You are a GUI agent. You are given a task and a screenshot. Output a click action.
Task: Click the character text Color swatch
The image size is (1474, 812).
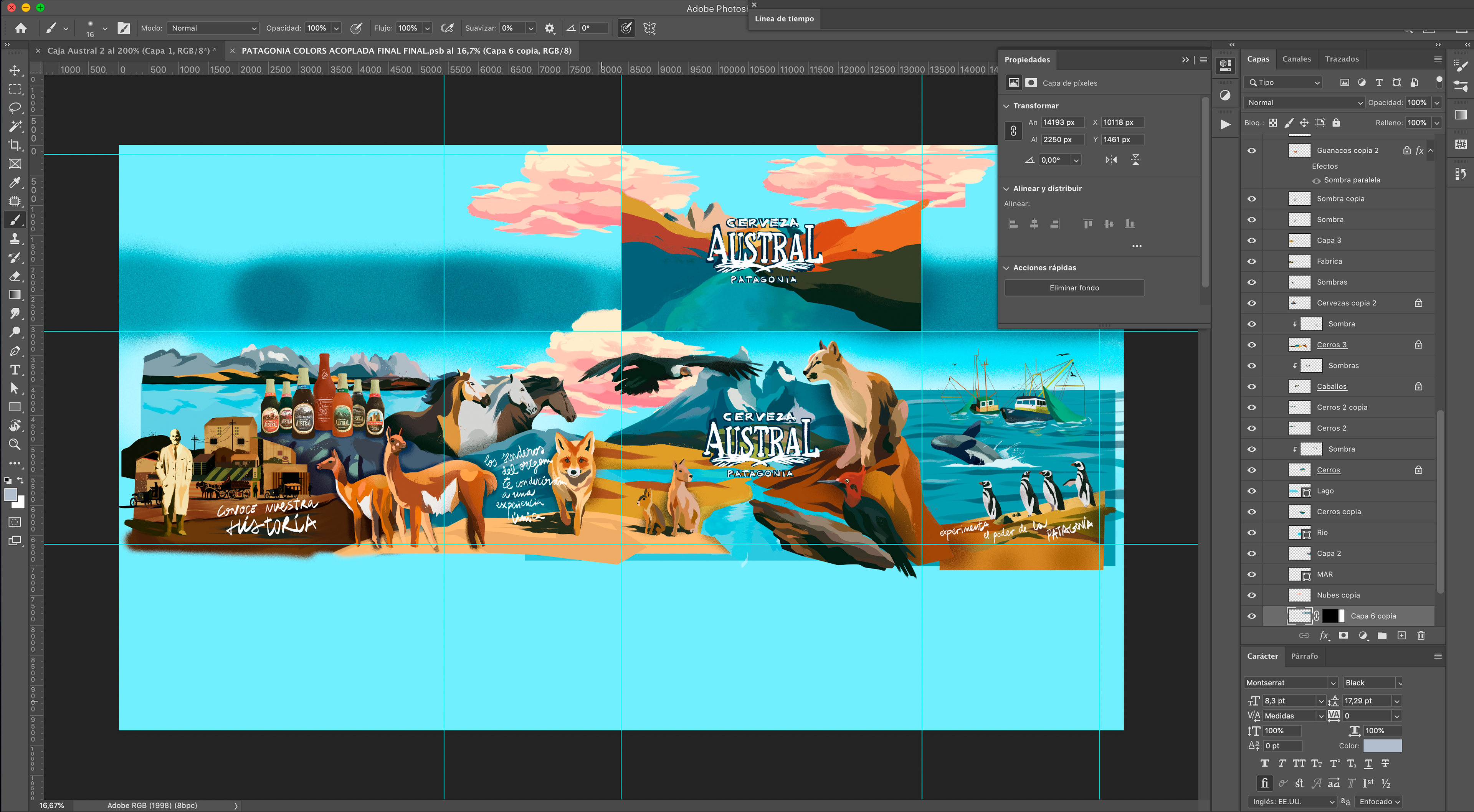click(x=1382, y=746)
